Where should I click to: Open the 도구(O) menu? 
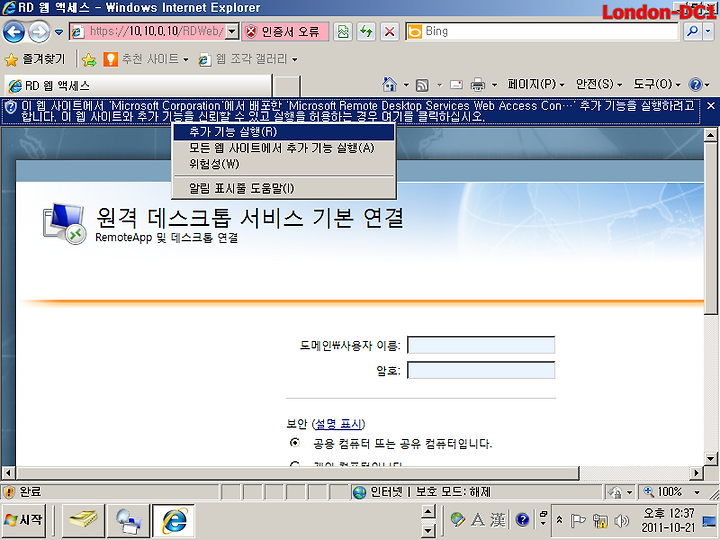pos(657,84)
